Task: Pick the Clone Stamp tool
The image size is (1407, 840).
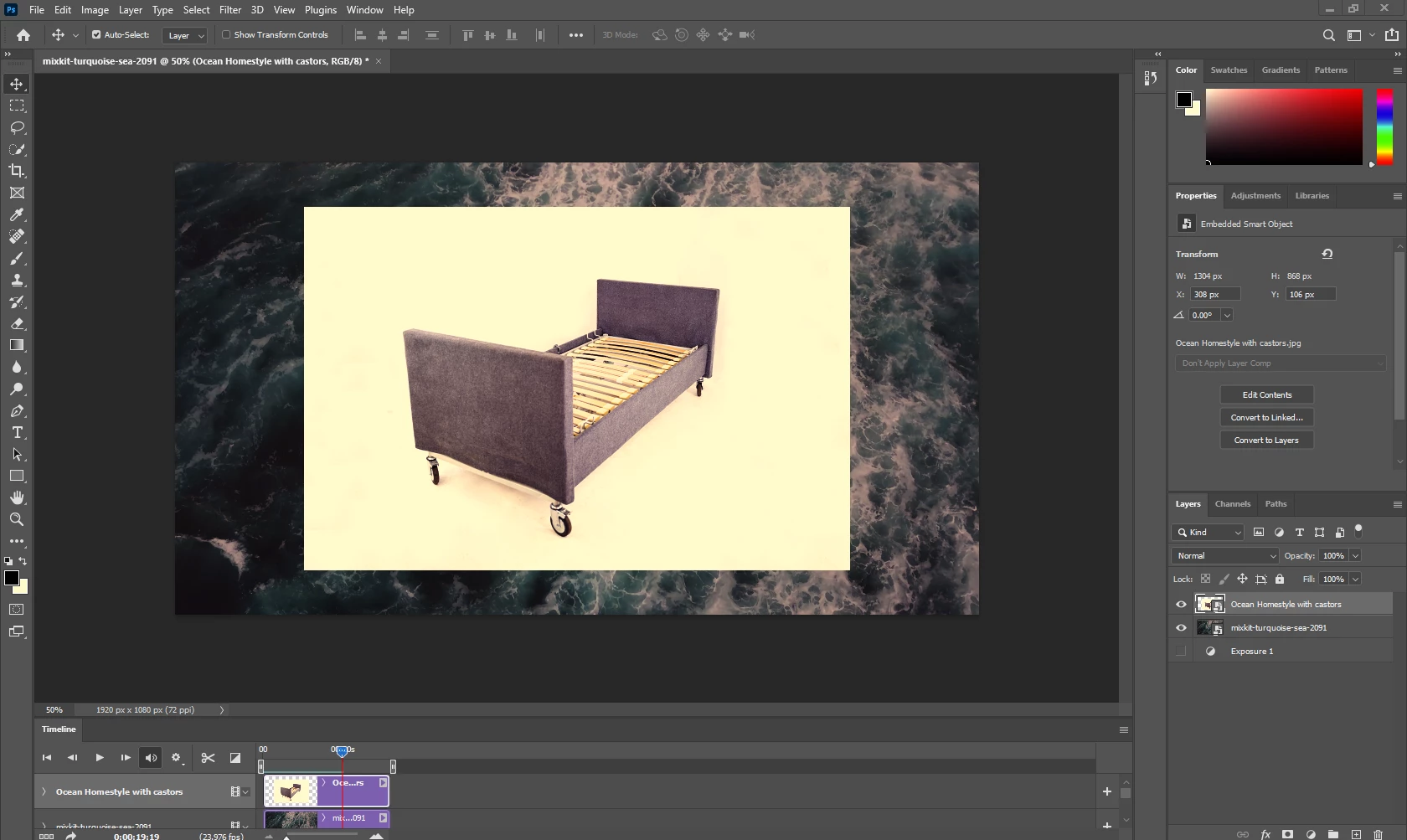Action: pos(17,280)
